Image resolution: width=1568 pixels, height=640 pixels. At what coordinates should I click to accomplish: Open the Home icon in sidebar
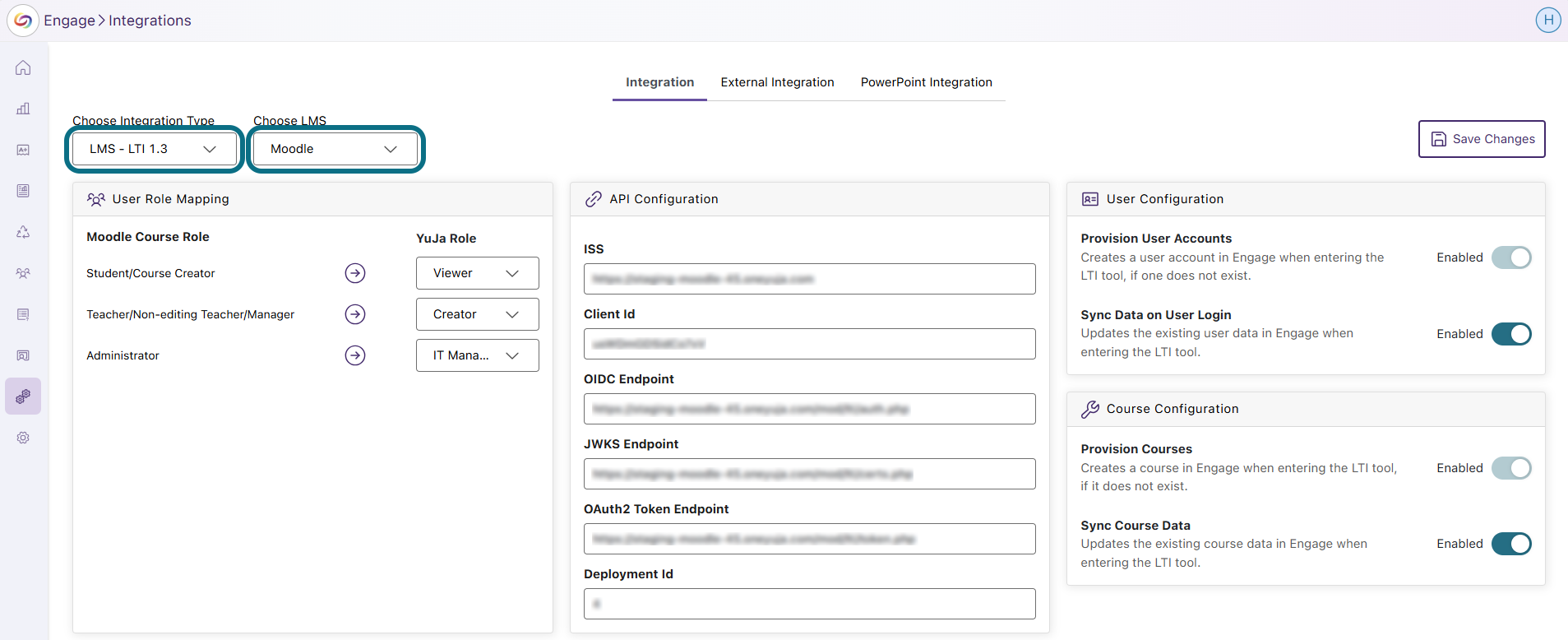point(23,67)
